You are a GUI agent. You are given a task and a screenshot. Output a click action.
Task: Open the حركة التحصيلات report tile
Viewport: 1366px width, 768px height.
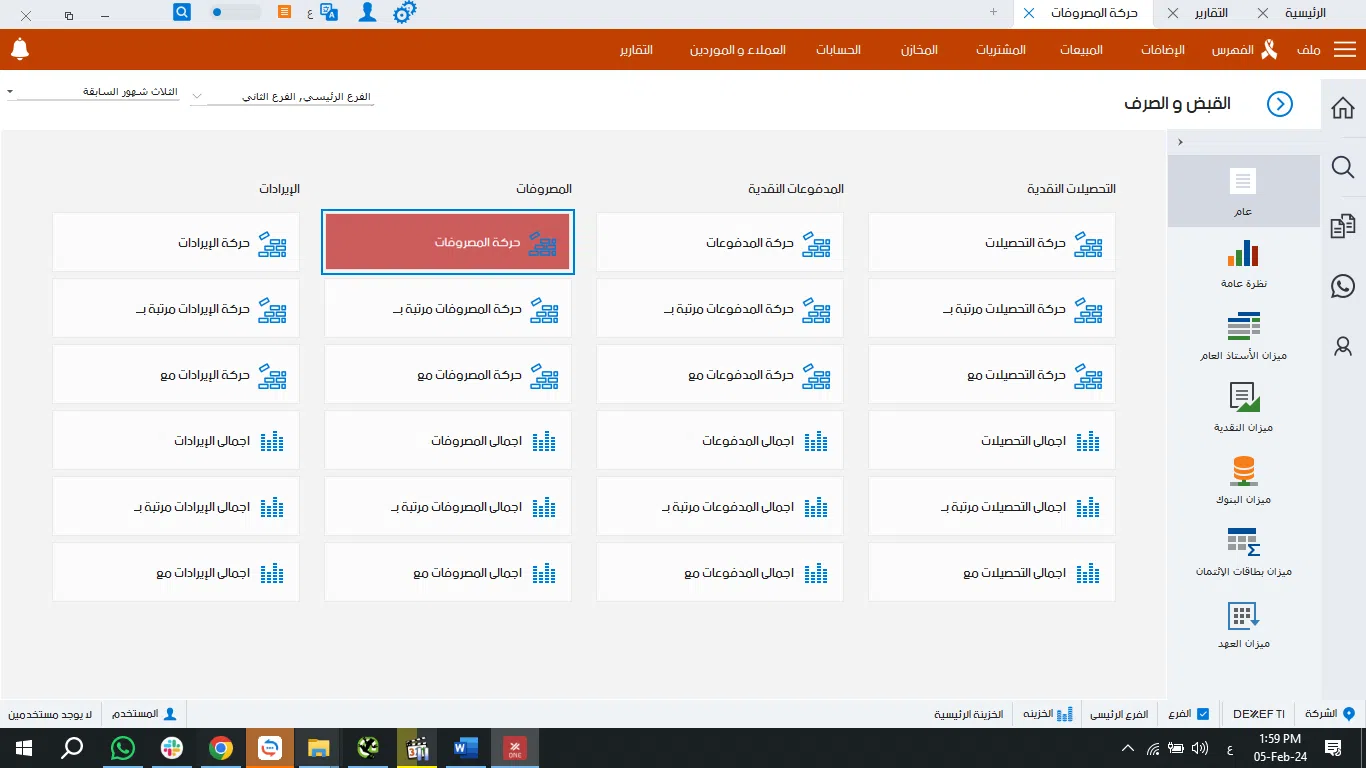(x=992, y=243)
